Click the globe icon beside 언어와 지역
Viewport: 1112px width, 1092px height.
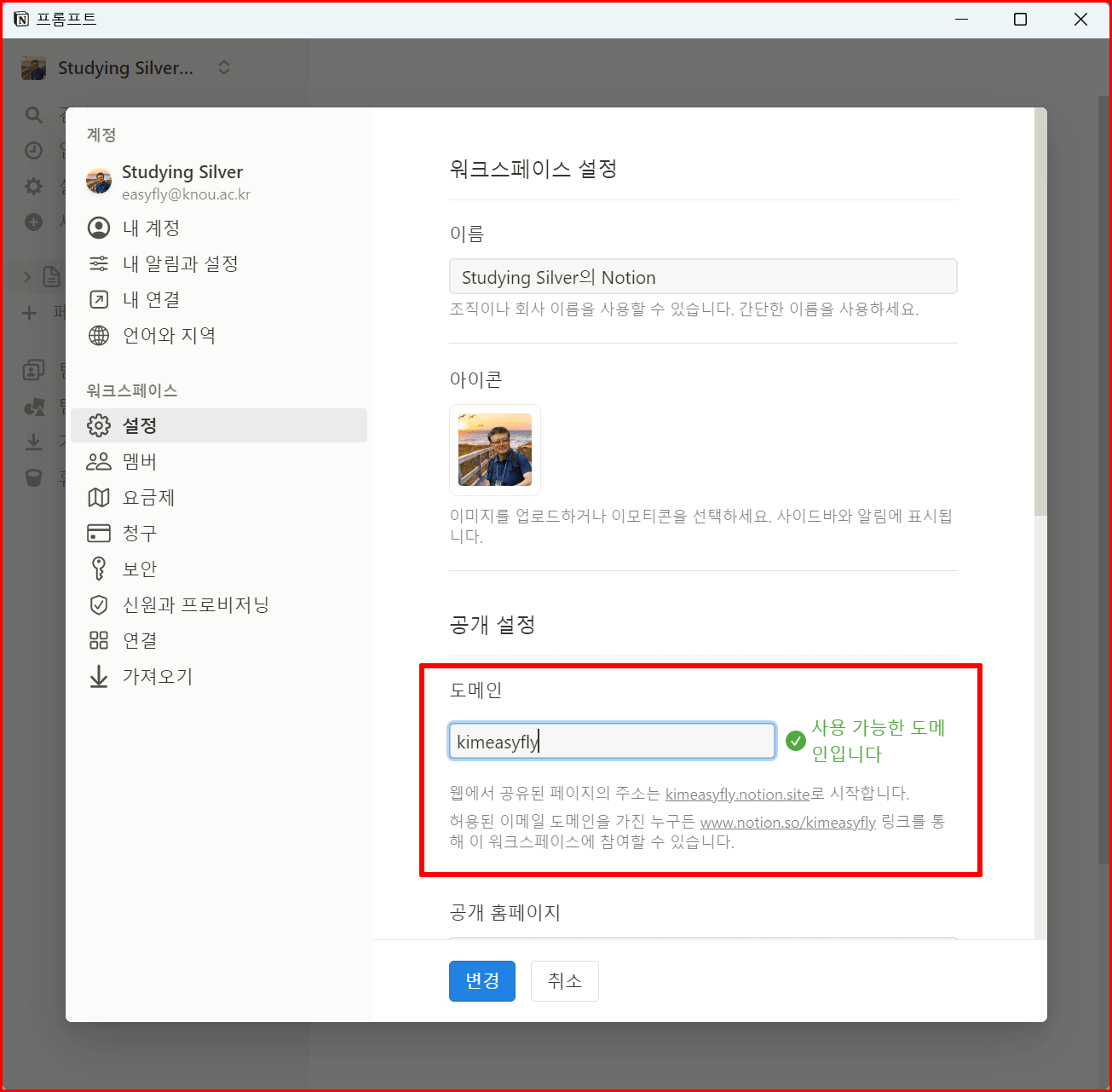click(x=99, y=335)
